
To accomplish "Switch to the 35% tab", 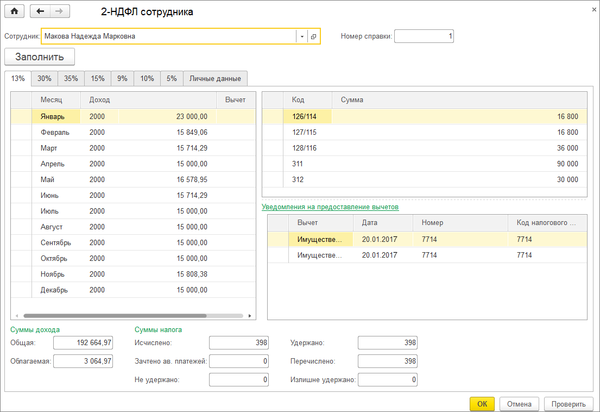I will click(x=71, y=78).
